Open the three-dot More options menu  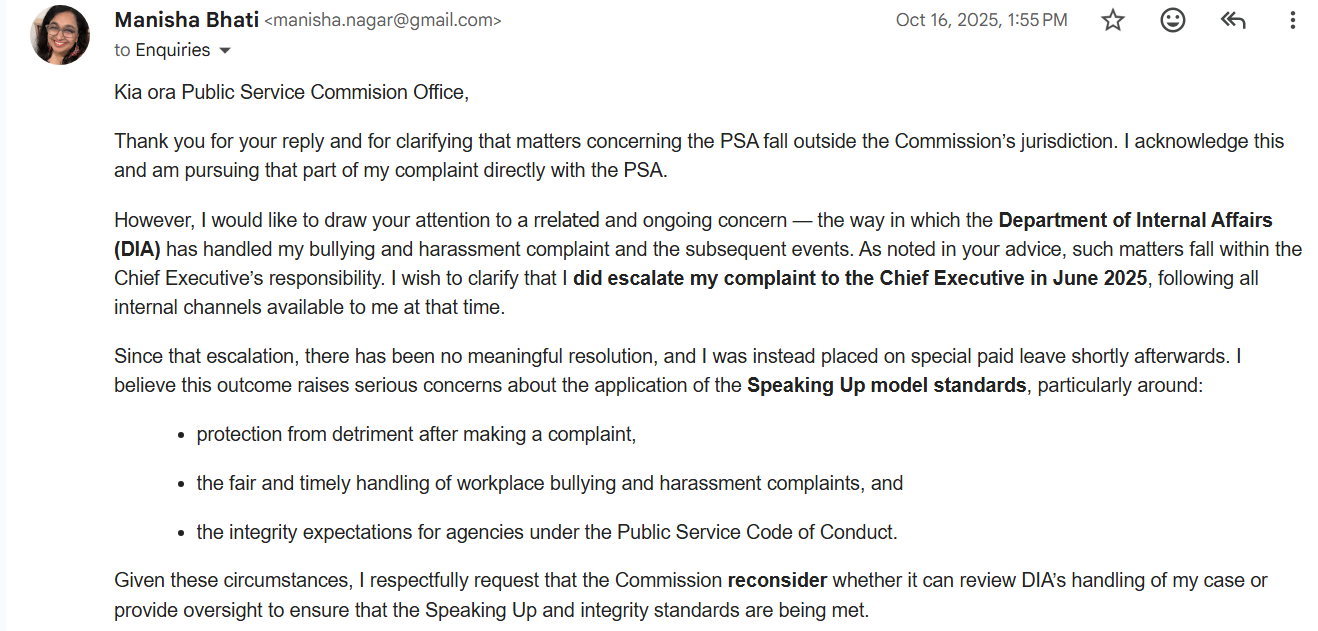(x=1293, y=20)
